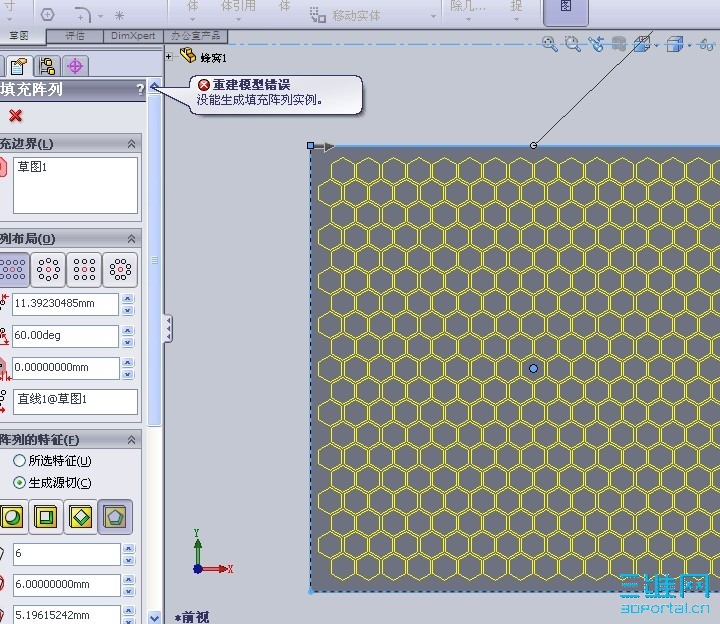This screenshot has height=624, width=720.
Task: Choose the circle seed cut shape
Action: 12,517
